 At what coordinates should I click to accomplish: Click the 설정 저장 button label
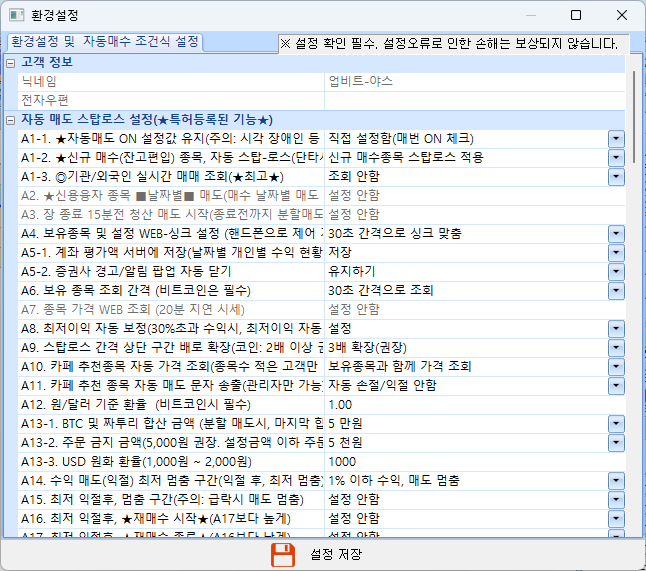pos(336,555)
